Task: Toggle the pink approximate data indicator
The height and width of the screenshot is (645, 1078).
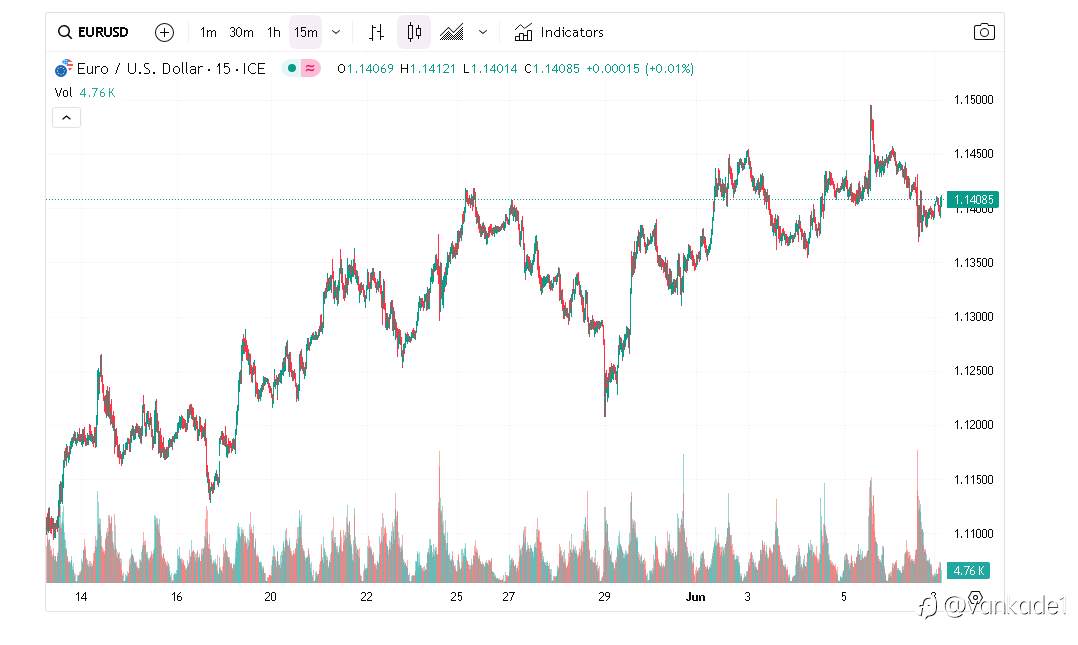Action: point(311,68)
